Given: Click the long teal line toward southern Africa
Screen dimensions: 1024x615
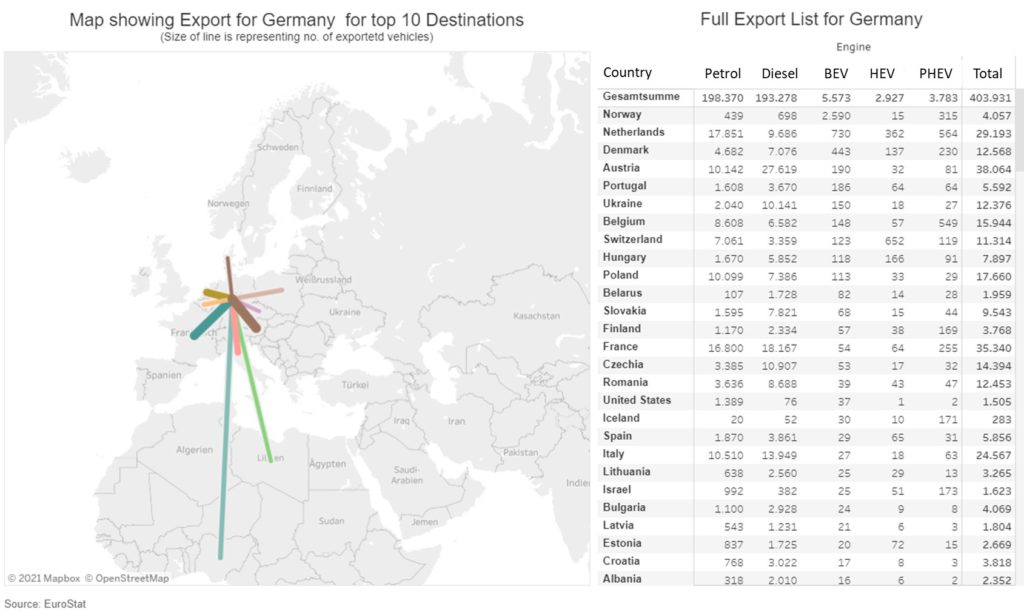Looking at the screenshot, I should click(225, 450).
